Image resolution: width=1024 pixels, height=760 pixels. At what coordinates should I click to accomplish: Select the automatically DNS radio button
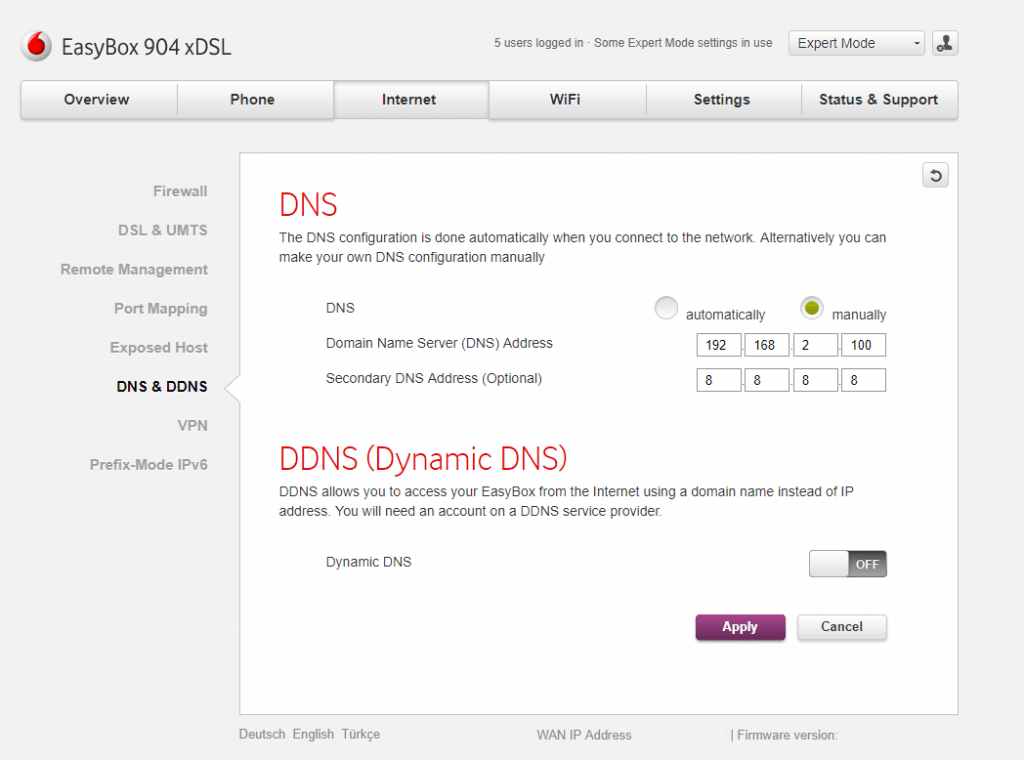(666, 309)
